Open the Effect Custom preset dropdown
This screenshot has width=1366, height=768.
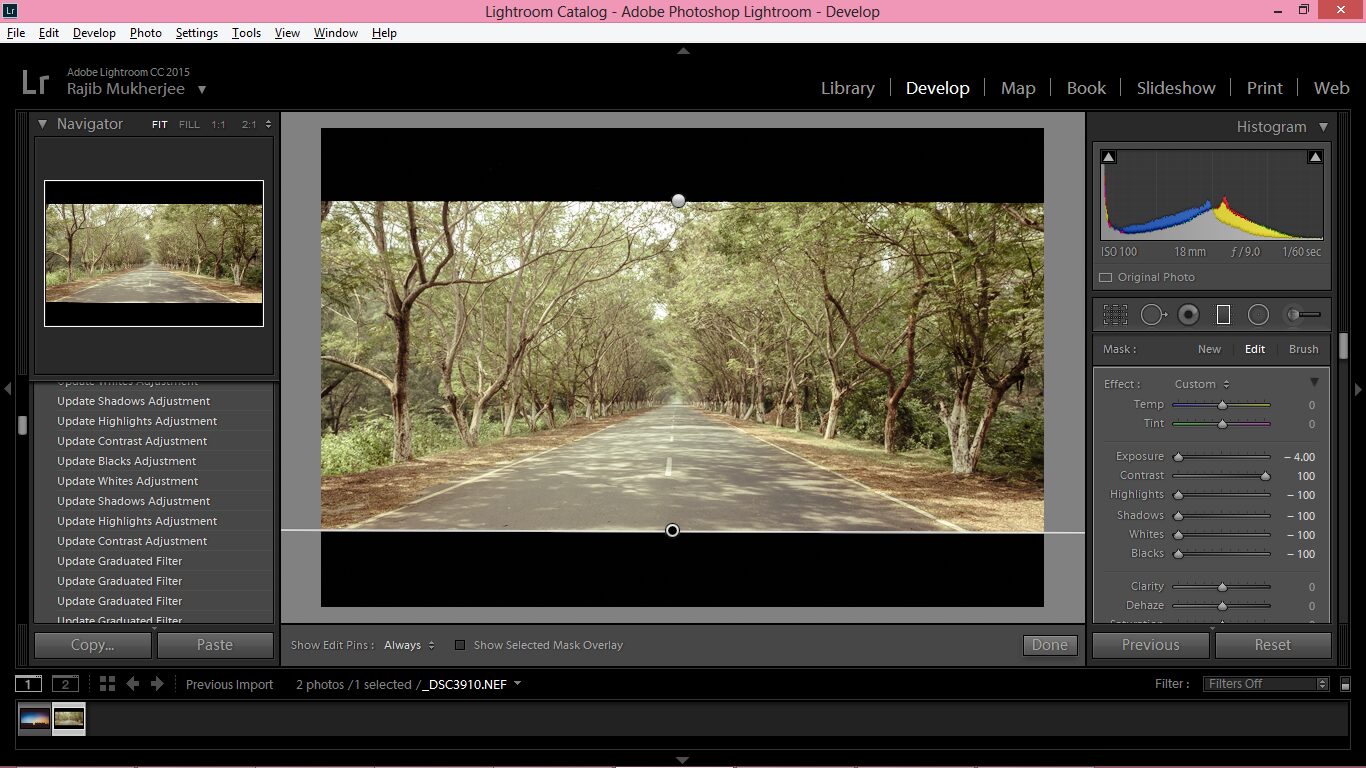(1202, 384)
